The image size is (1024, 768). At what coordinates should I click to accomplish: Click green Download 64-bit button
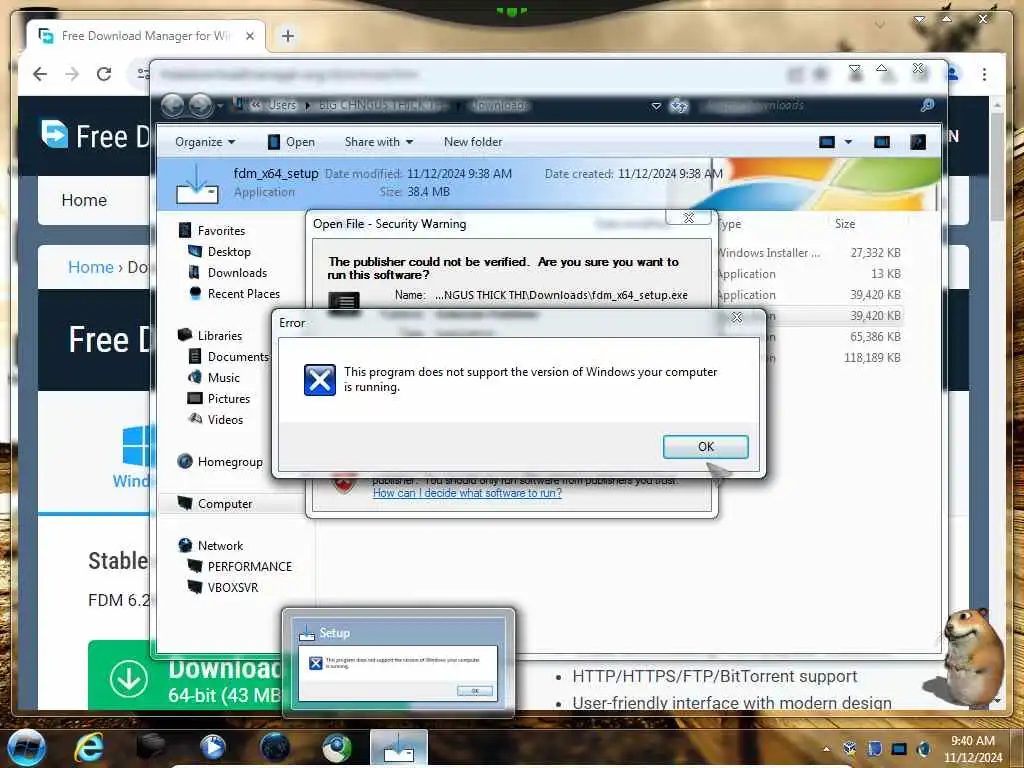click(186, 677)
